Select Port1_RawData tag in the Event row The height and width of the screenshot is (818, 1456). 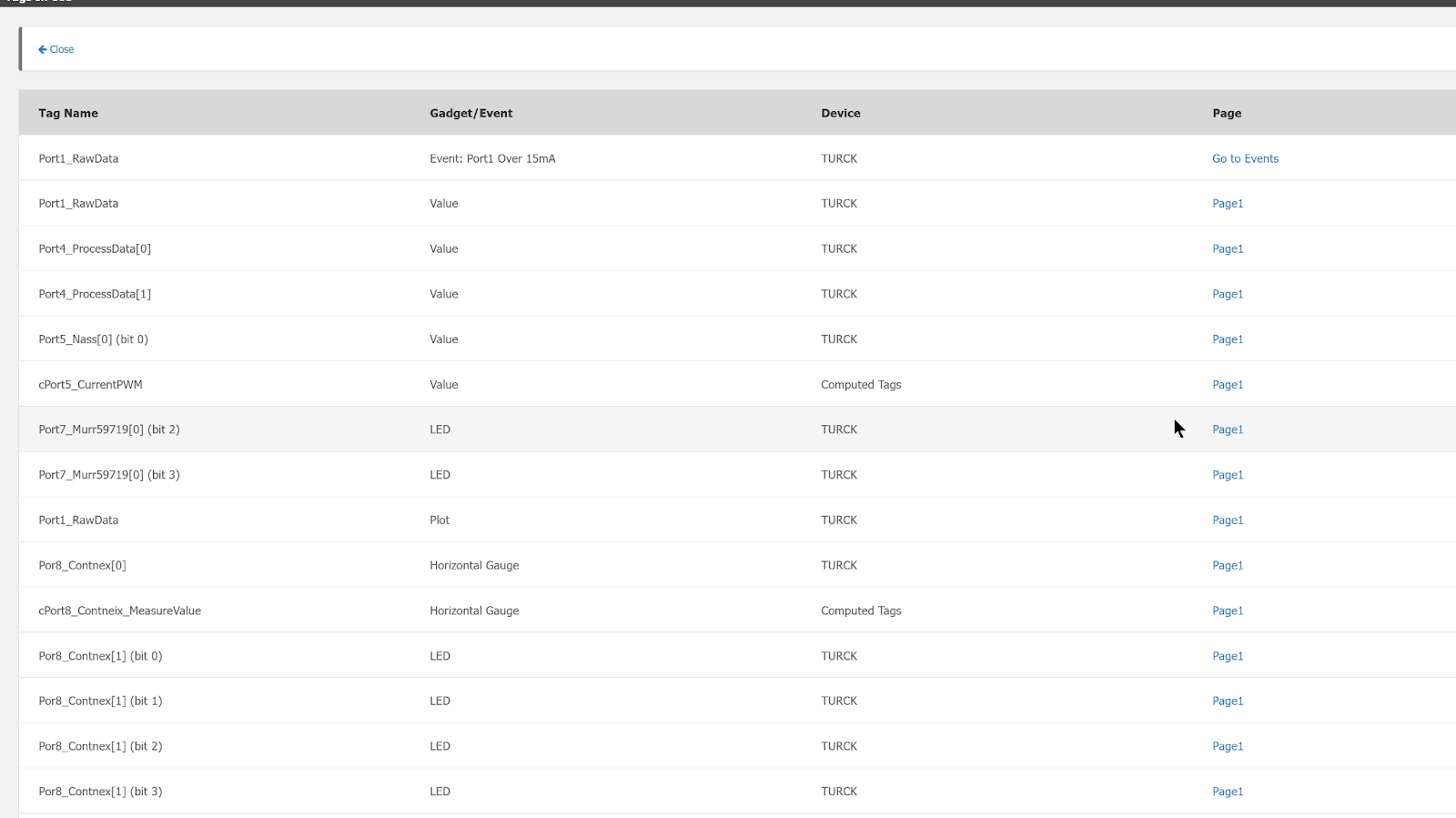pos(78,158)
